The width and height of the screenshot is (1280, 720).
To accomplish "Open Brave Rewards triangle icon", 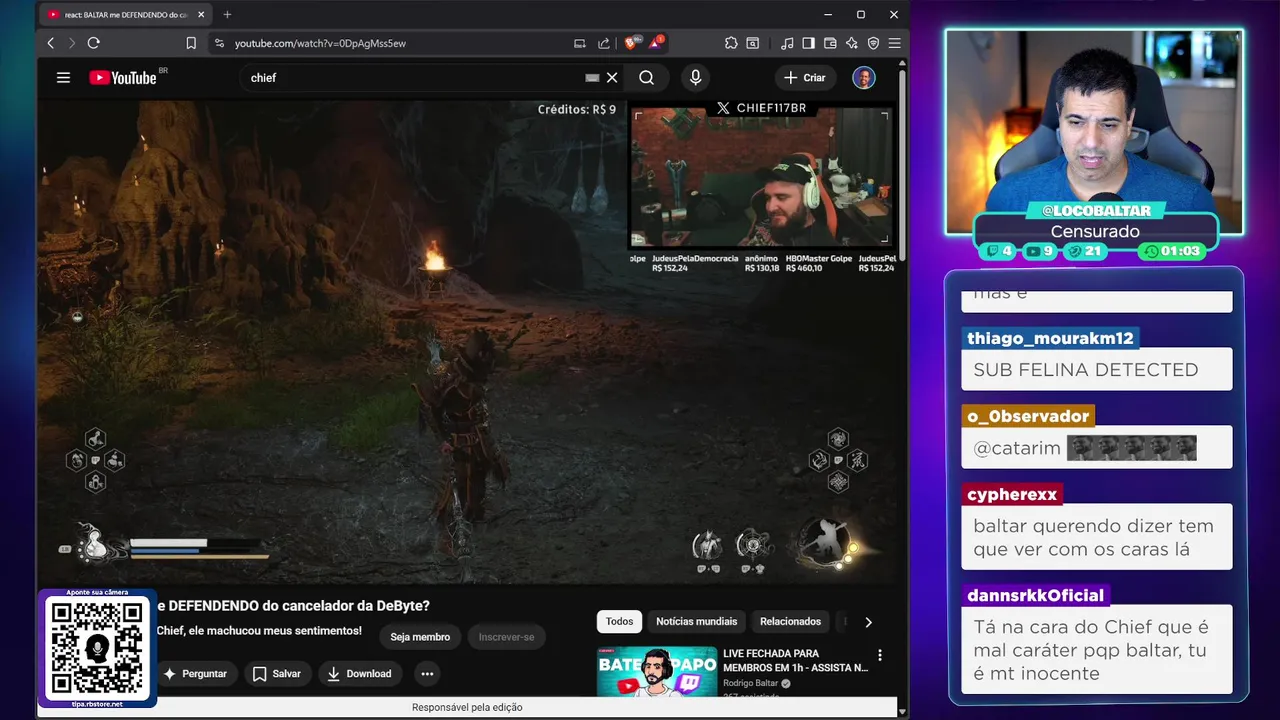I will (656, 43).
